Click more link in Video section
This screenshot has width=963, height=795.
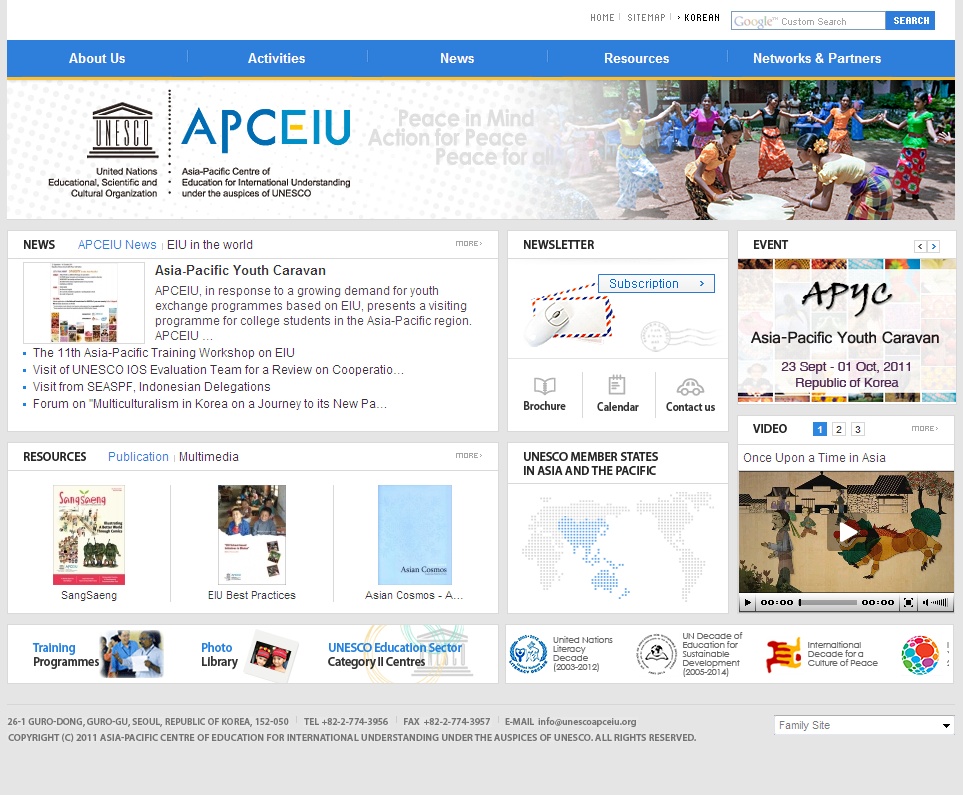click(924, 429)
